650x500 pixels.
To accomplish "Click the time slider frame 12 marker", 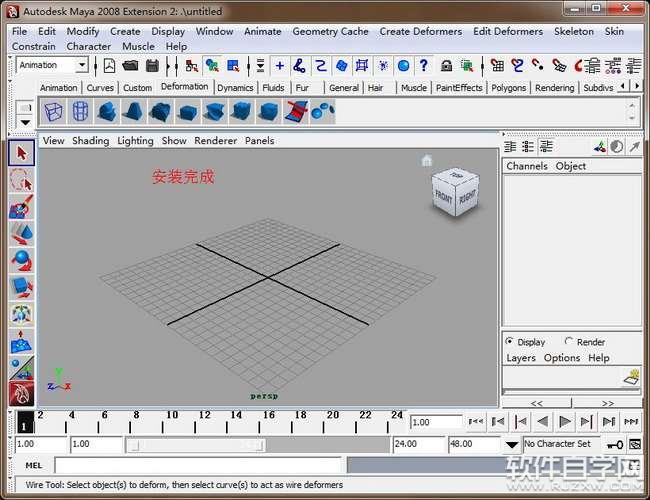I will click(204, 415).
